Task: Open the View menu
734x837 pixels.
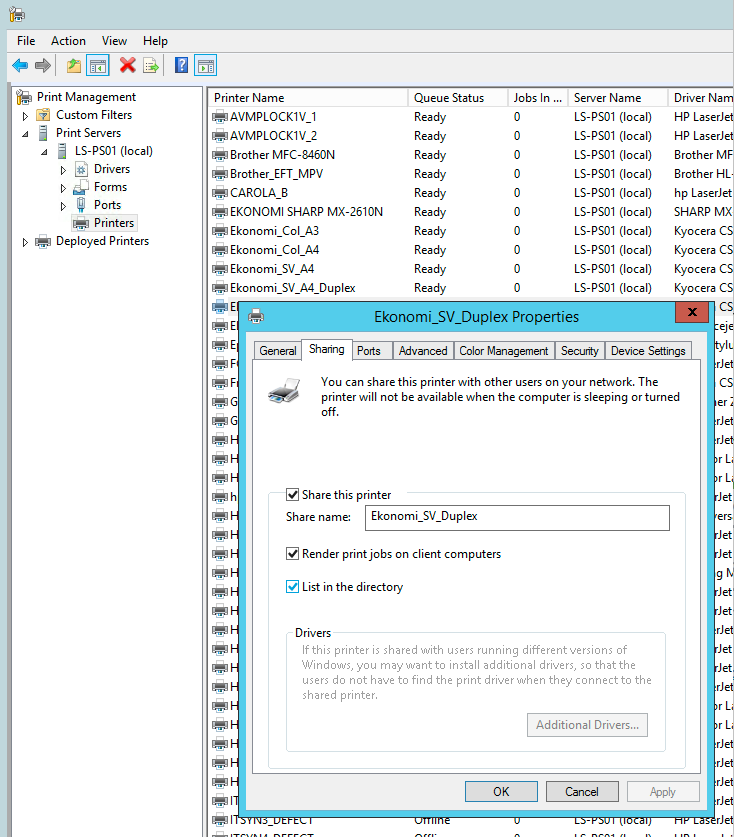Action: point(114,41)
